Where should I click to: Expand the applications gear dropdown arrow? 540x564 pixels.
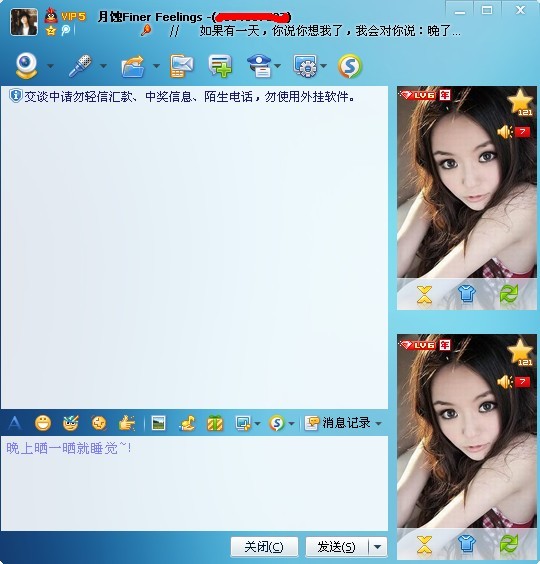tap(323, 66)
